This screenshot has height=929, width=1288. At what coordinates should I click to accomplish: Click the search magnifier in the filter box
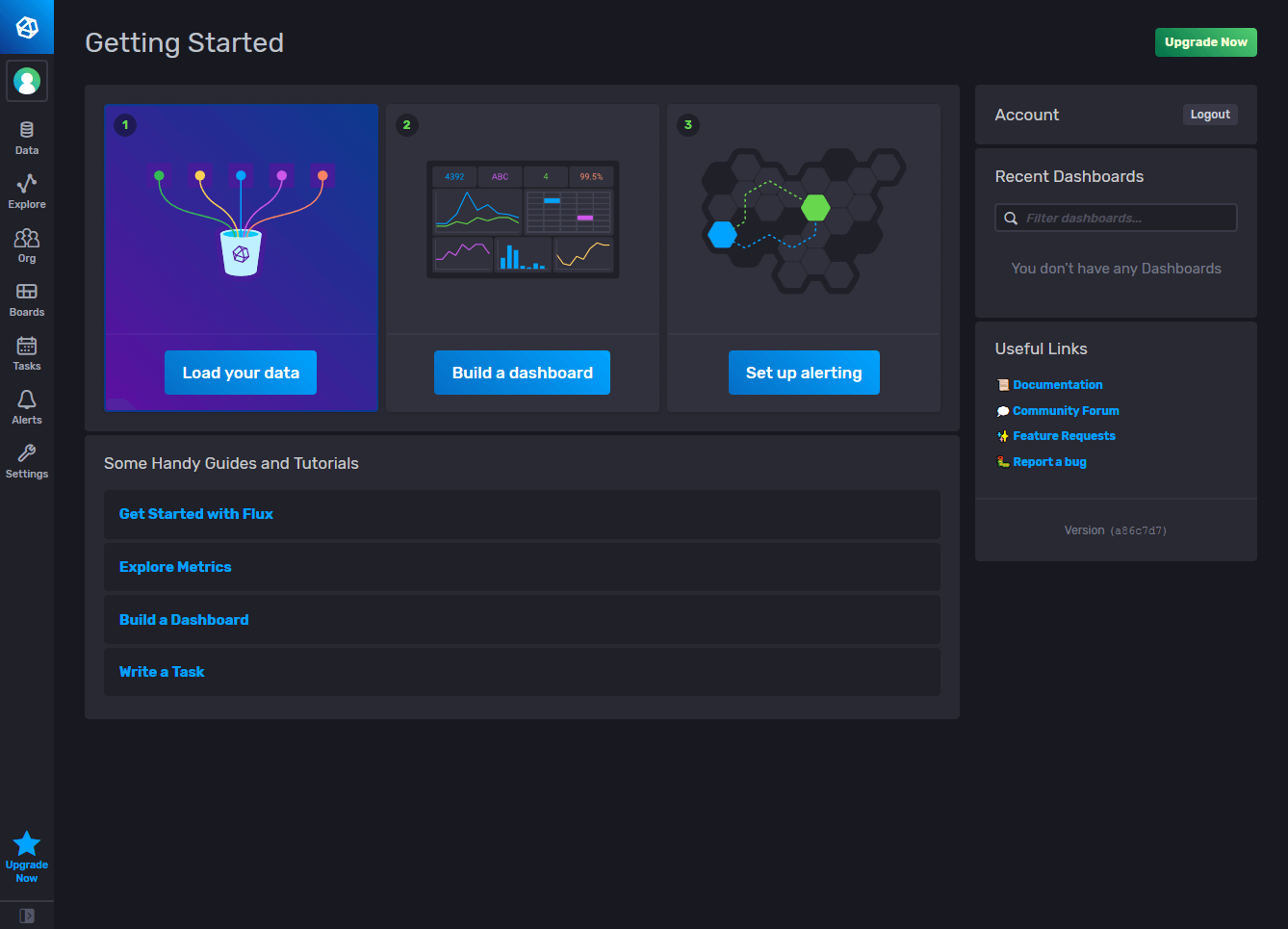(x=1010, y=218)
